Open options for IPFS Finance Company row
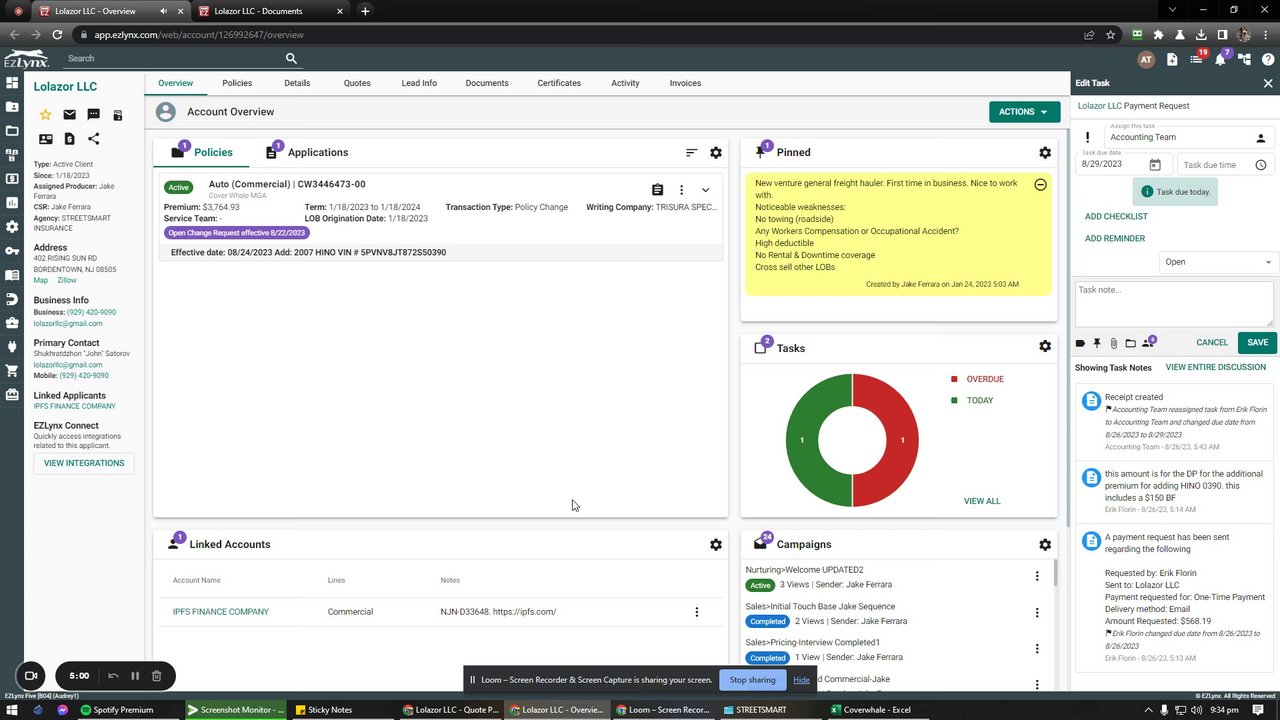The width and height of the screenshot is (1280, 720). pyautogui.click(x=697, y=612)
